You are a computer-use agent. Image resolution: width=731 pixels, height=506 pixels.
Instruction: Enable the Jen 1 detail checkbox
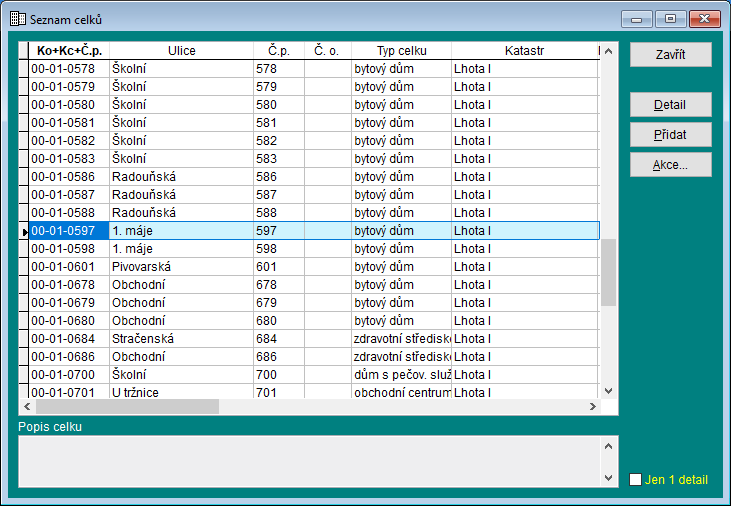point(636,480)
